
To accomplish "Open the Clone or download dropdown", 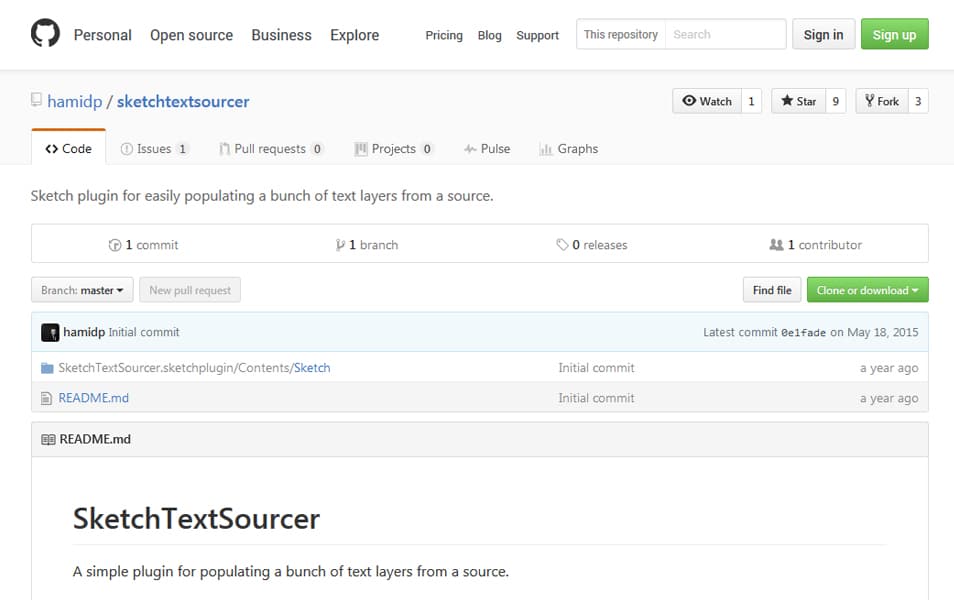I will [x=866, y=290].
